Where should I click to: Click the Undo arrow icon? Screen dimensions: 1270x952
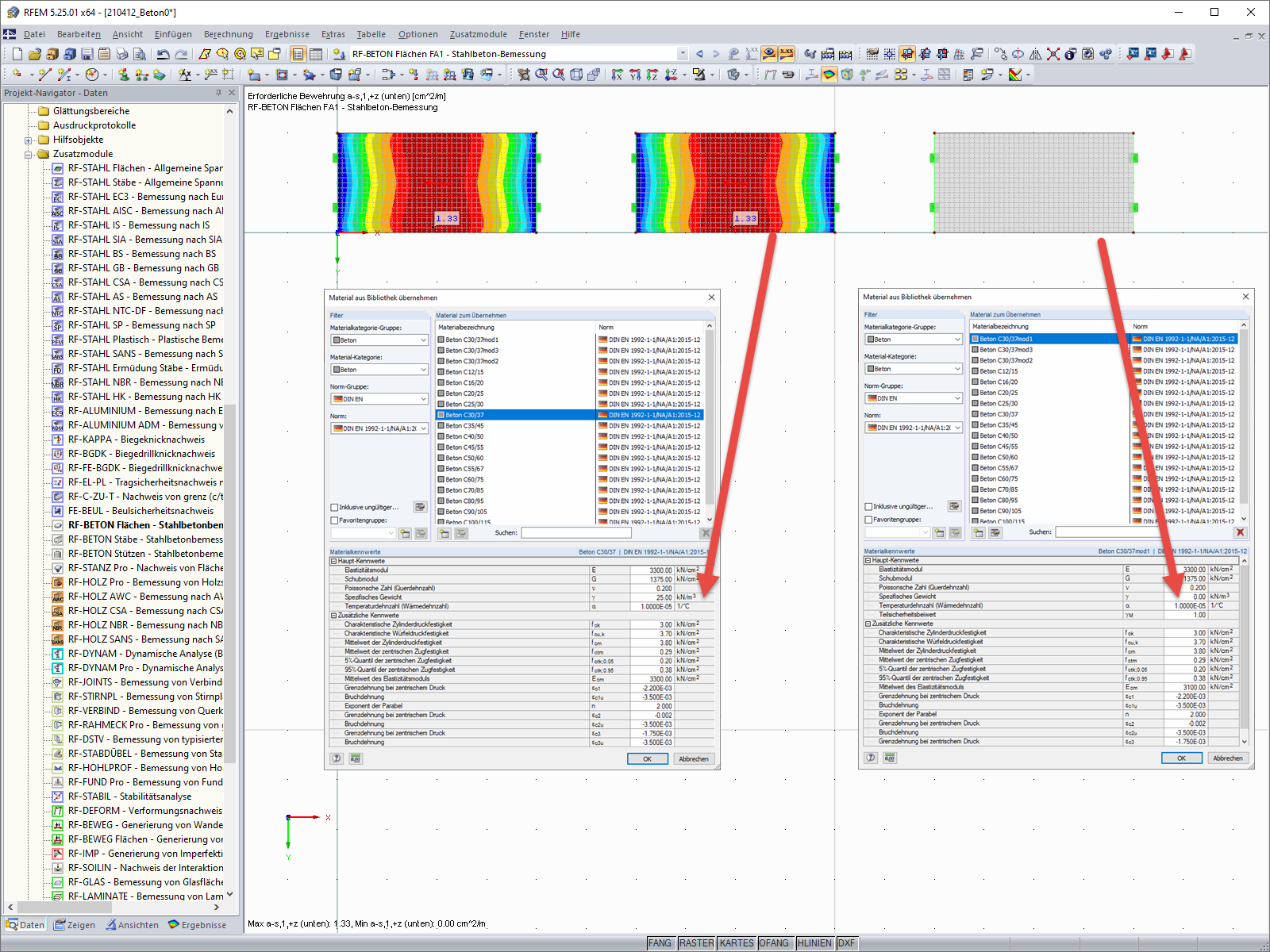tap(163, 54)
